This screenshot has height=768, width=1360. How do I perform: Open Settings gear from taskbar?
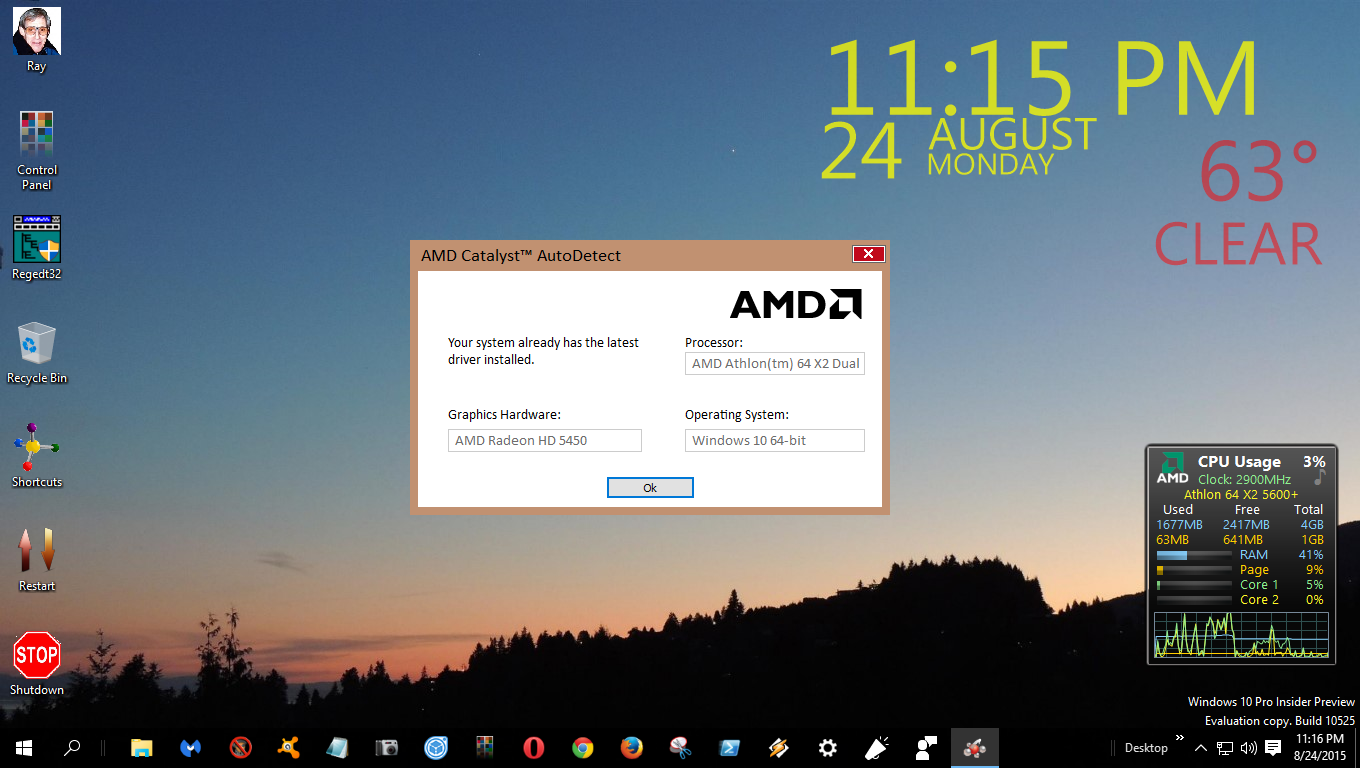click(828, 747)
